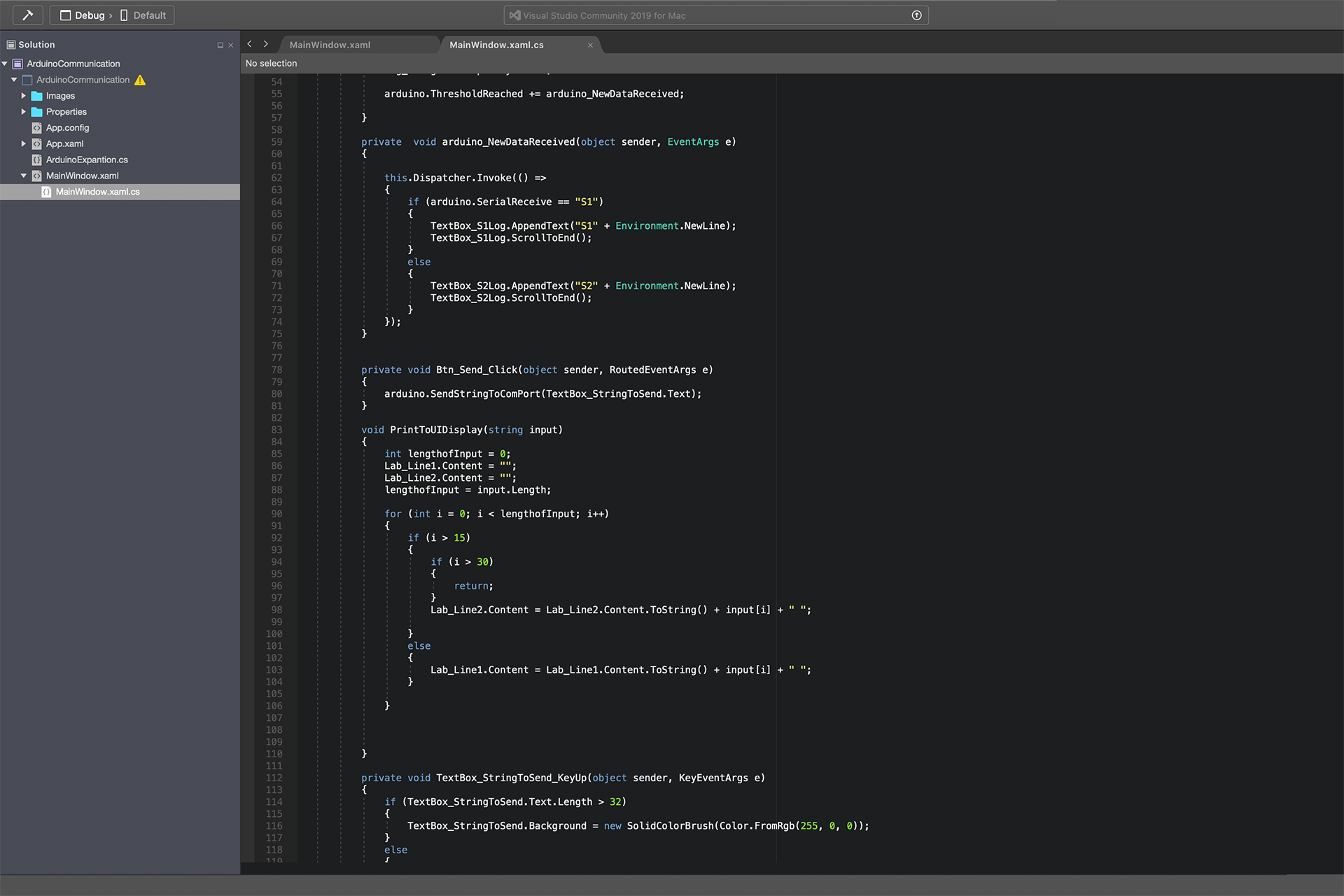Close the MainWindow.xaml.cs tab
The image size is (1344, 896).
(x=590, y=45)
